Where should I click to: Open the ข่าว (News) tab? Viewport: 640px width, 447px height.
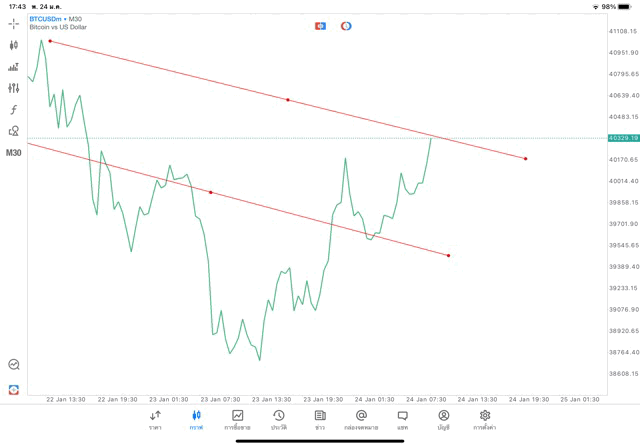coord(319,419)
